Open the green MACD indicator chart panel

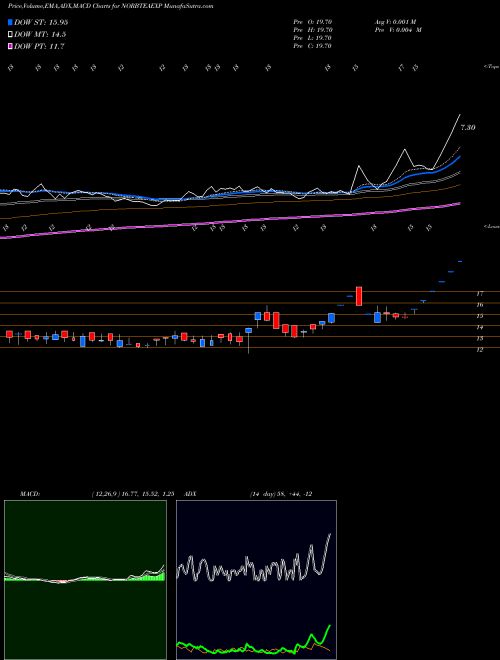[x=85, y=580]
